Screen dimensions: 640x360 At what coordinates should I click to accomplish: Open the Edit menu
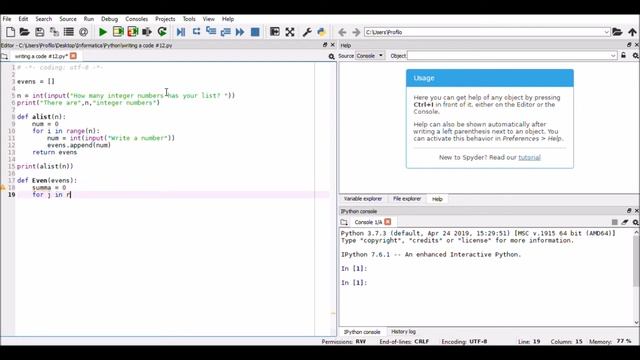[x=23, y=19]
